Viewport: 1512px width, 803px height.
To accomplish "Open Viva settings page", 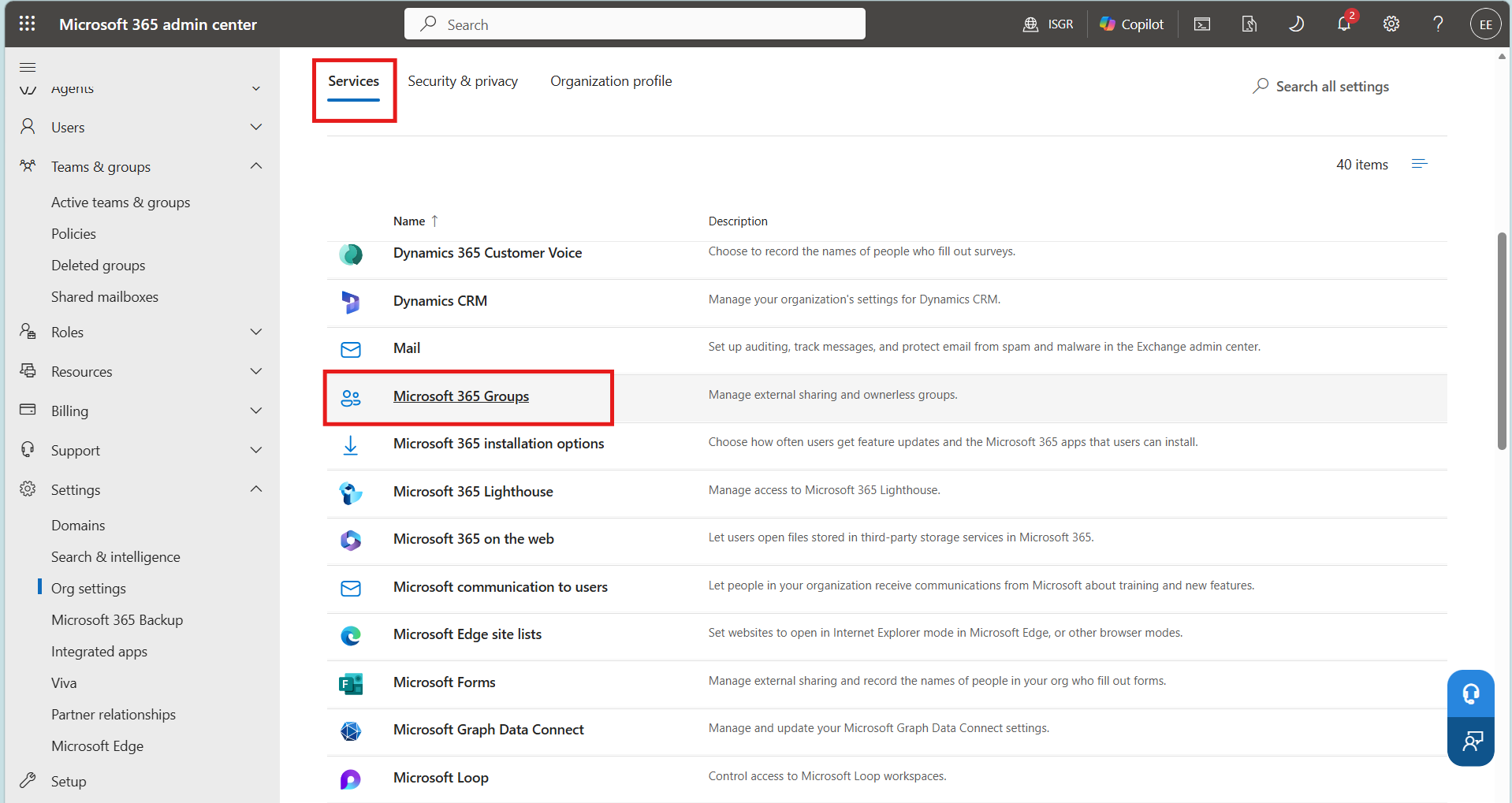I will tap(64, 683).
